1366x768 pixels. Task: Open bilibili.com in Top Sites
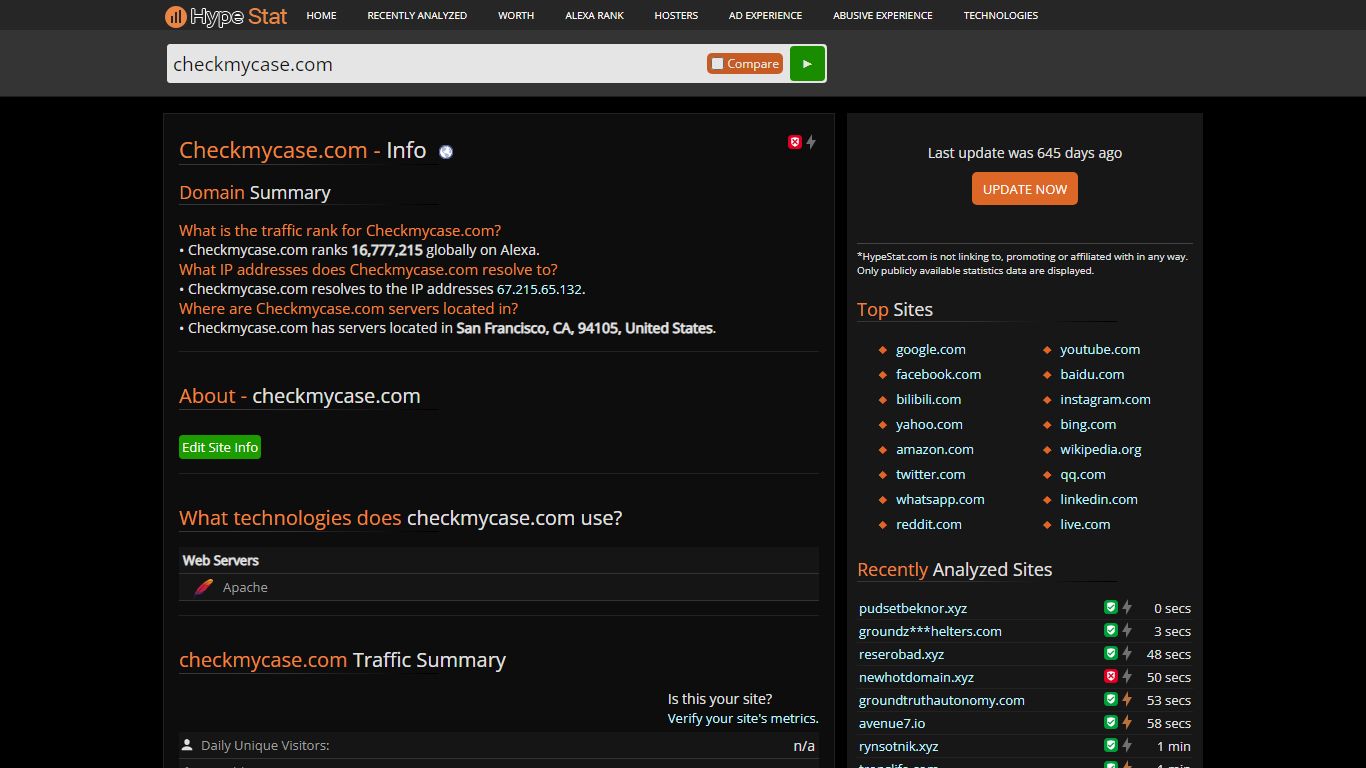click(928, 399)
